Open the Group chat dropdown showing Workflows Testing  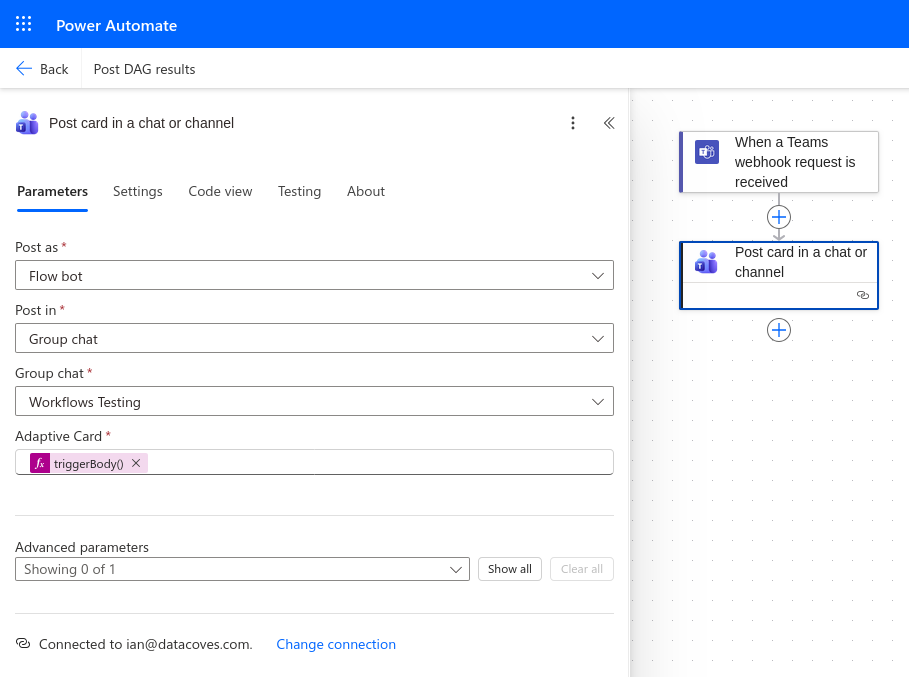tap(314, 402)
